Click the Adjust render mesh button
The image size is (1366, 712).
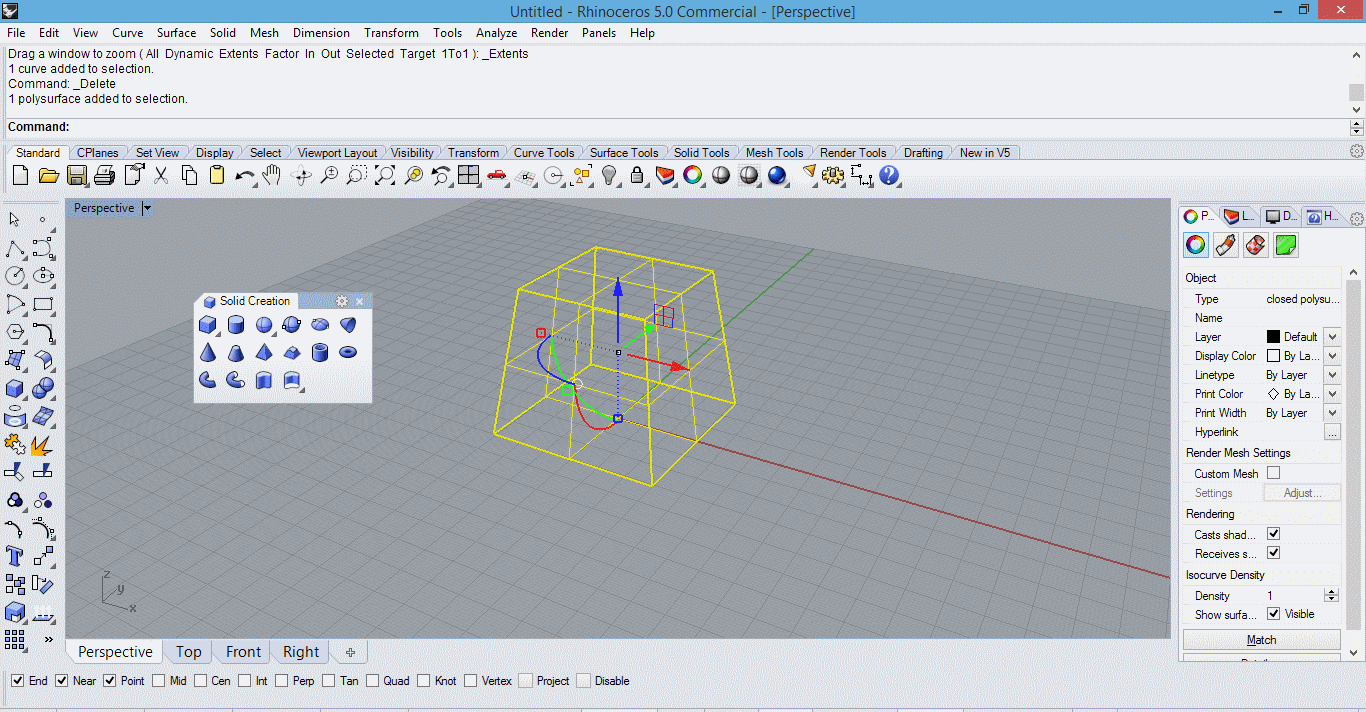tap(1302, 493)
